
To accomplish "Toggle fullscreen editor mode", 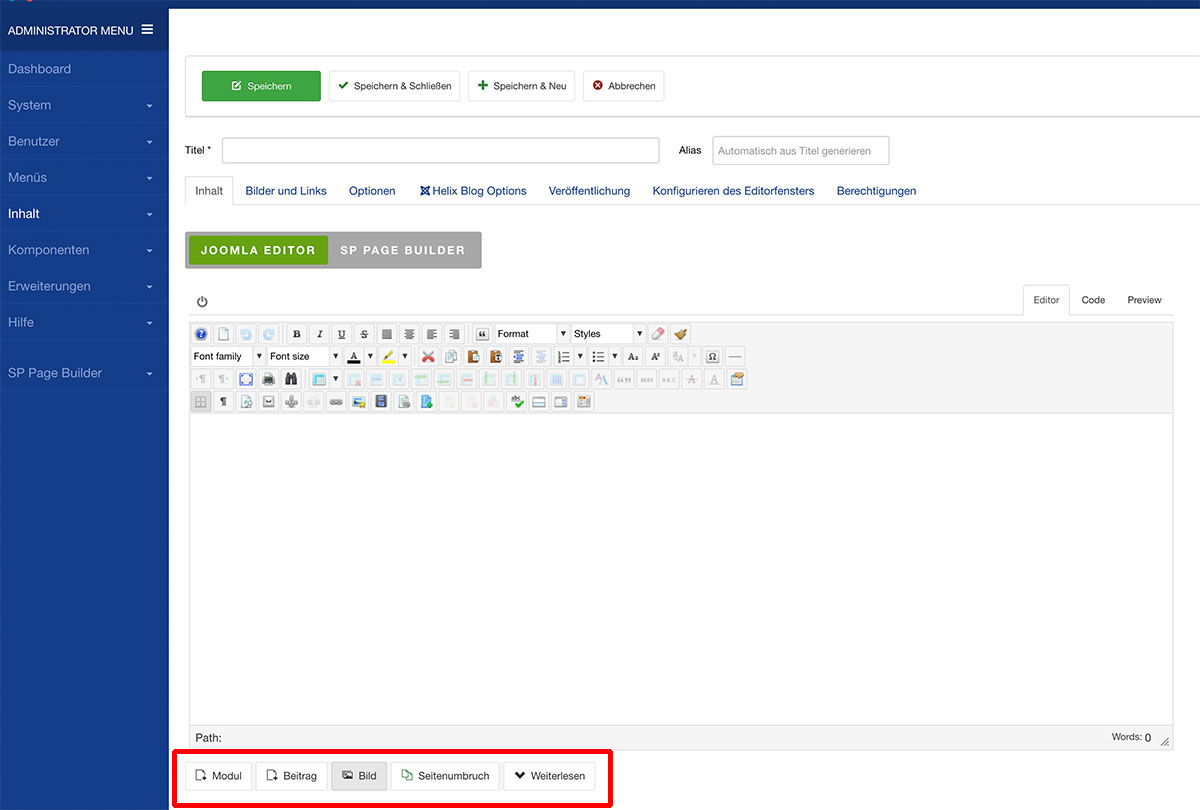I will (246, 379).
